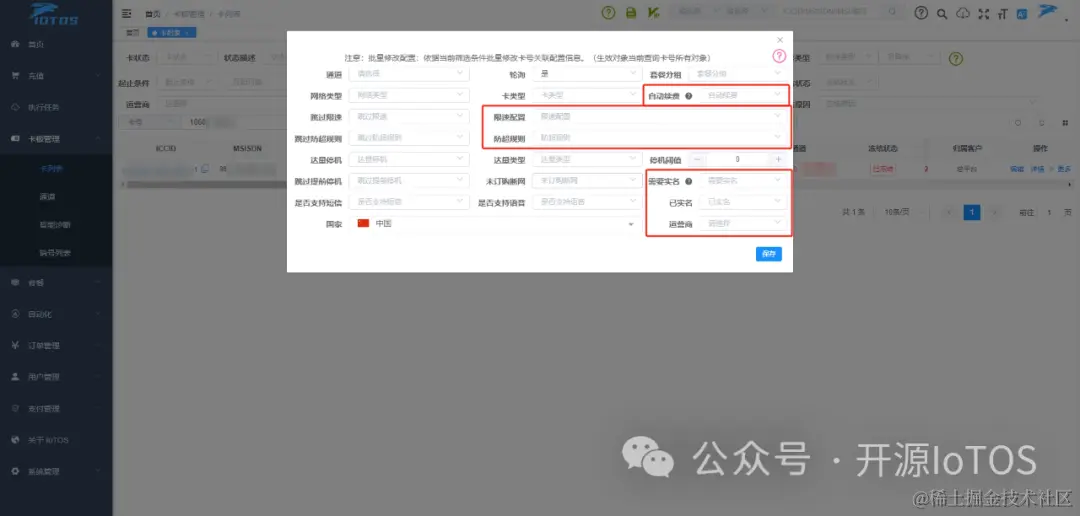Click the copy icon next to the ICCID value
Viewport: 1080px width, 516px height.
click(x=205, y=169)
